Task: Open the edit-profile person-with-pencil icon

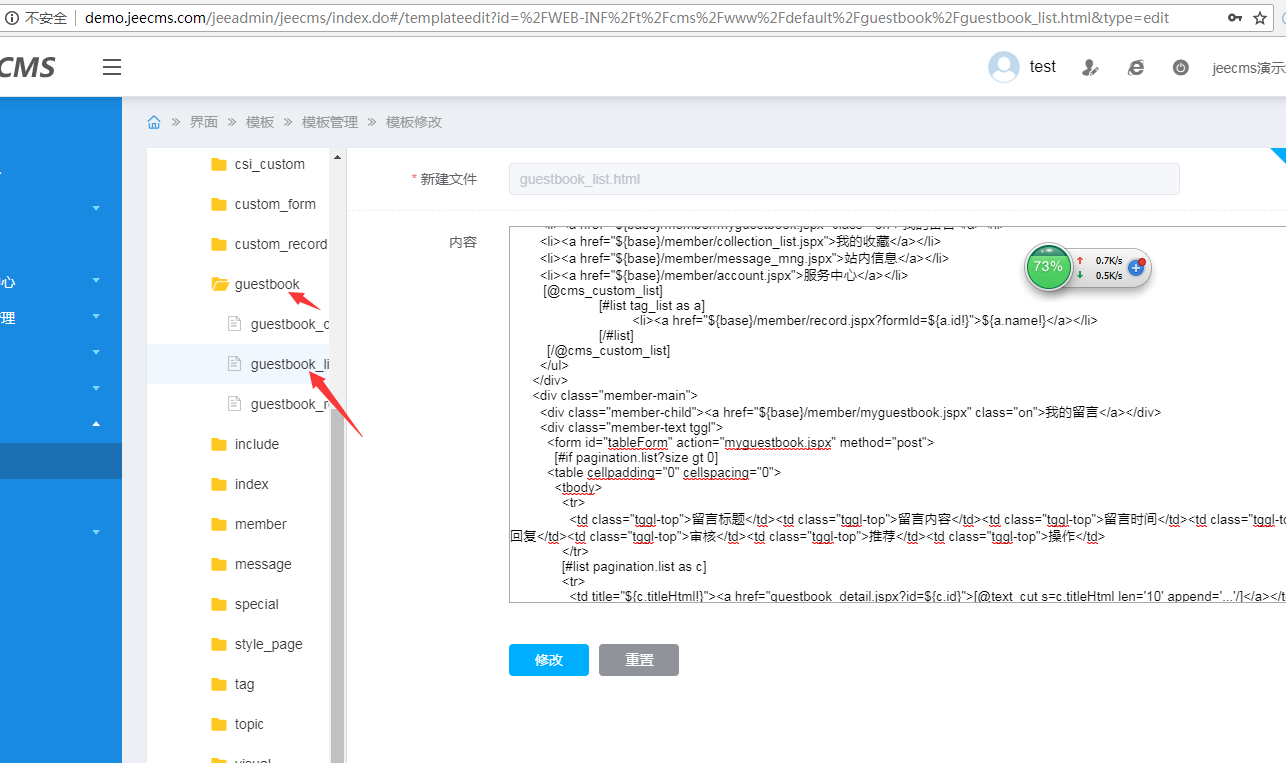Action: pyautogui.click(x=1090, y=68)
